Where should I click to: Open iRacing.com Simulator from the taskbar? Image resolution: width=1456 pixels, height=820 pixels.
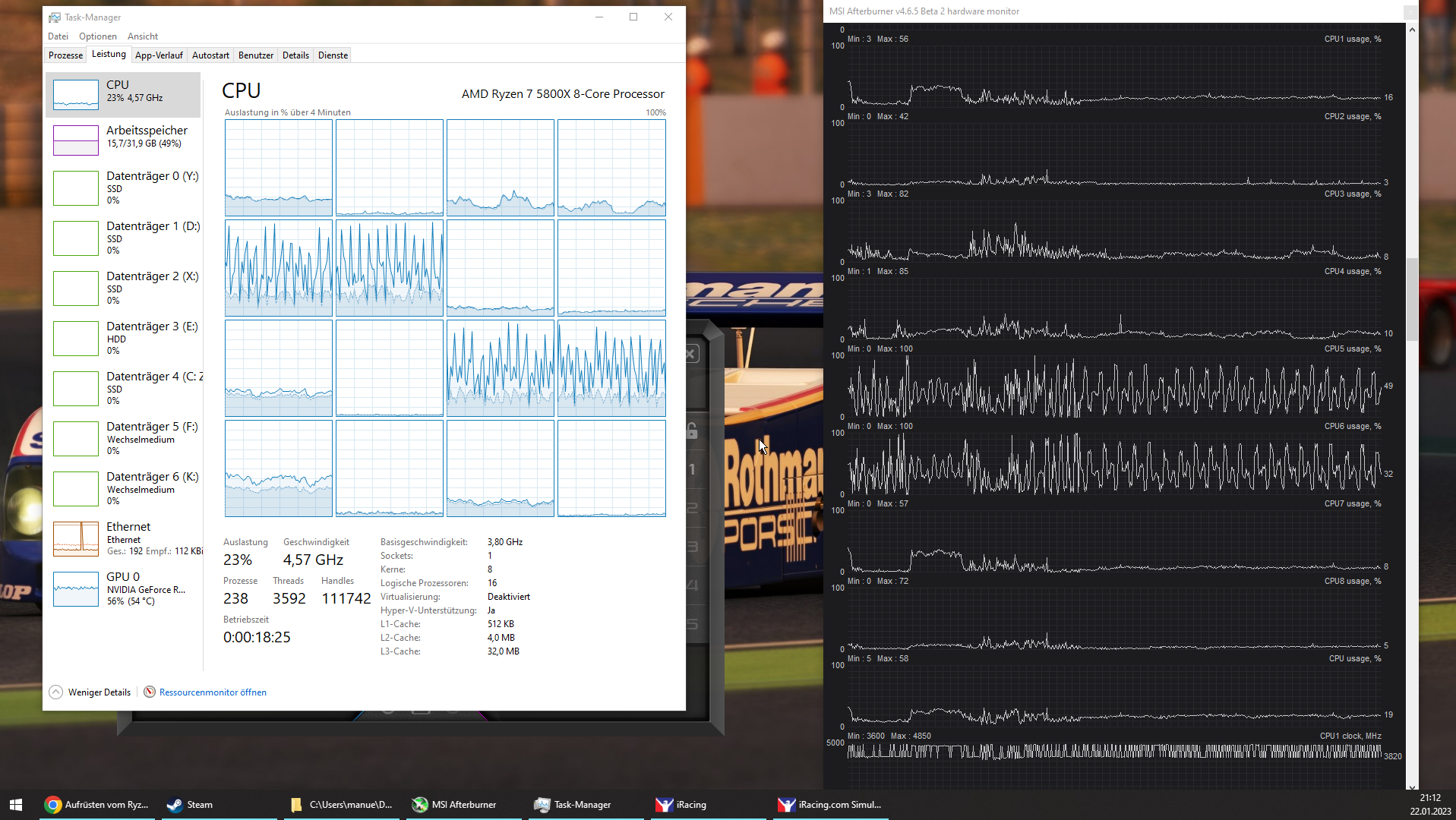coord(830,805)
